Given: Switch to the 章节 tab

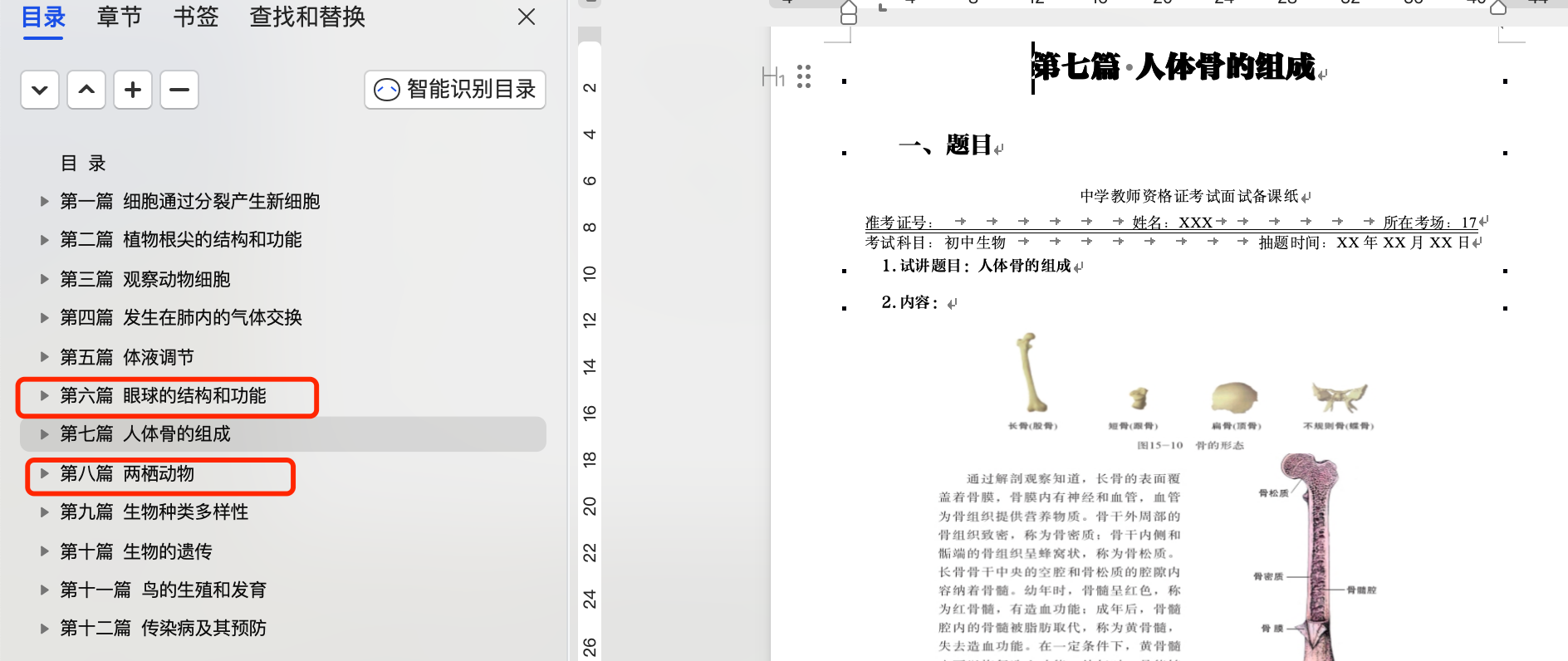Looking at the screenshot, I should (119, 17).
